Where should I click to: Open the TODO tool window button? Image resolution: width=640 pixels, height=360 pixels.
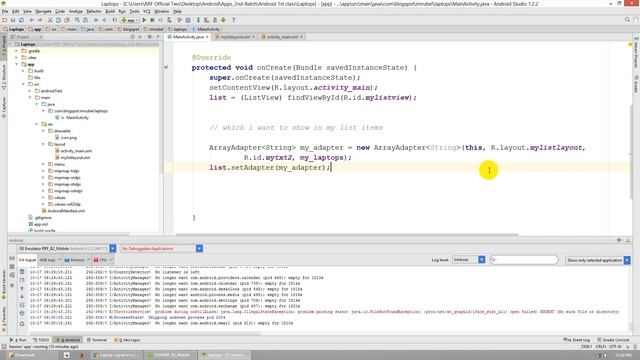pos(41,340)
